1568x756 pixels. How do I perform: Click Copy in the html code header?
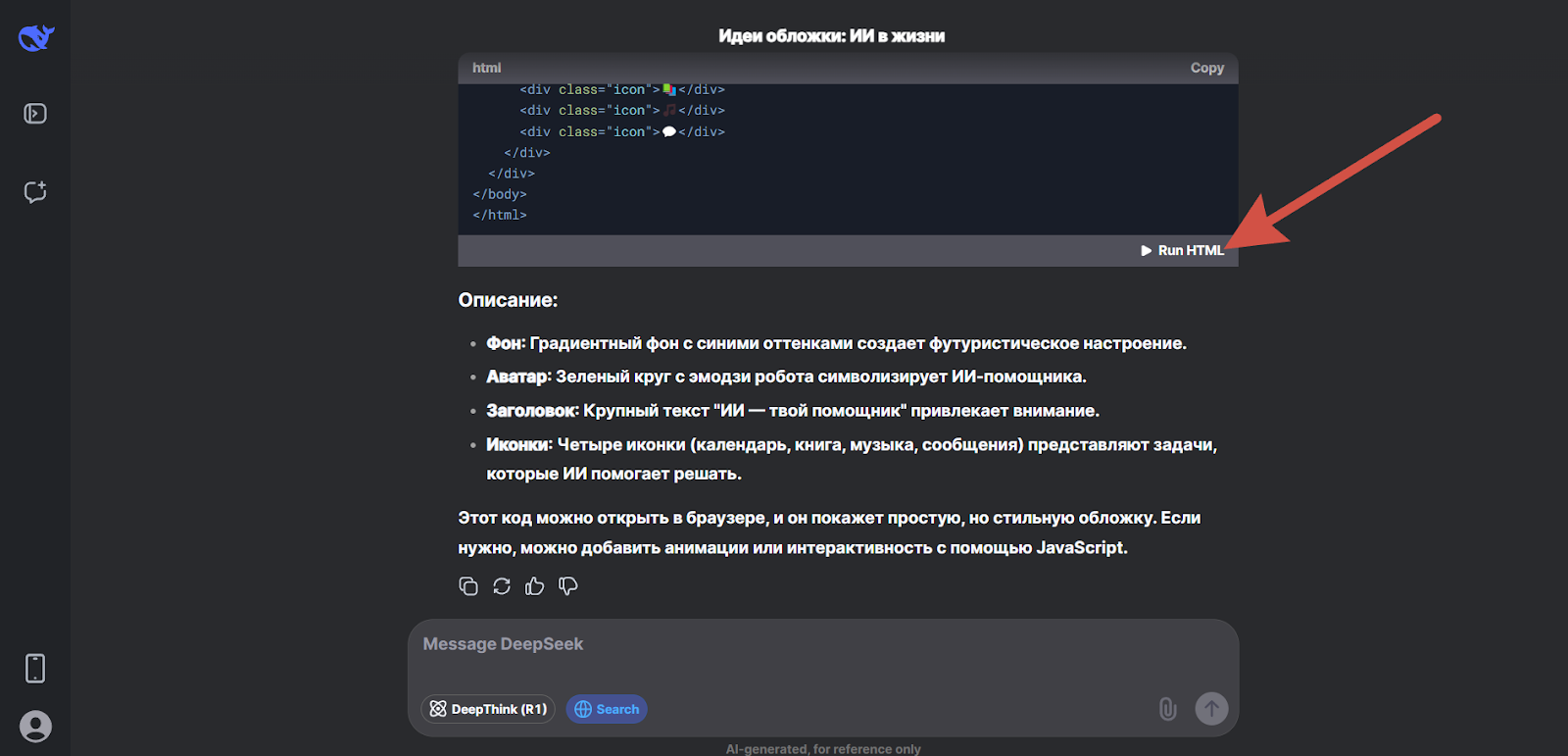1206,68
